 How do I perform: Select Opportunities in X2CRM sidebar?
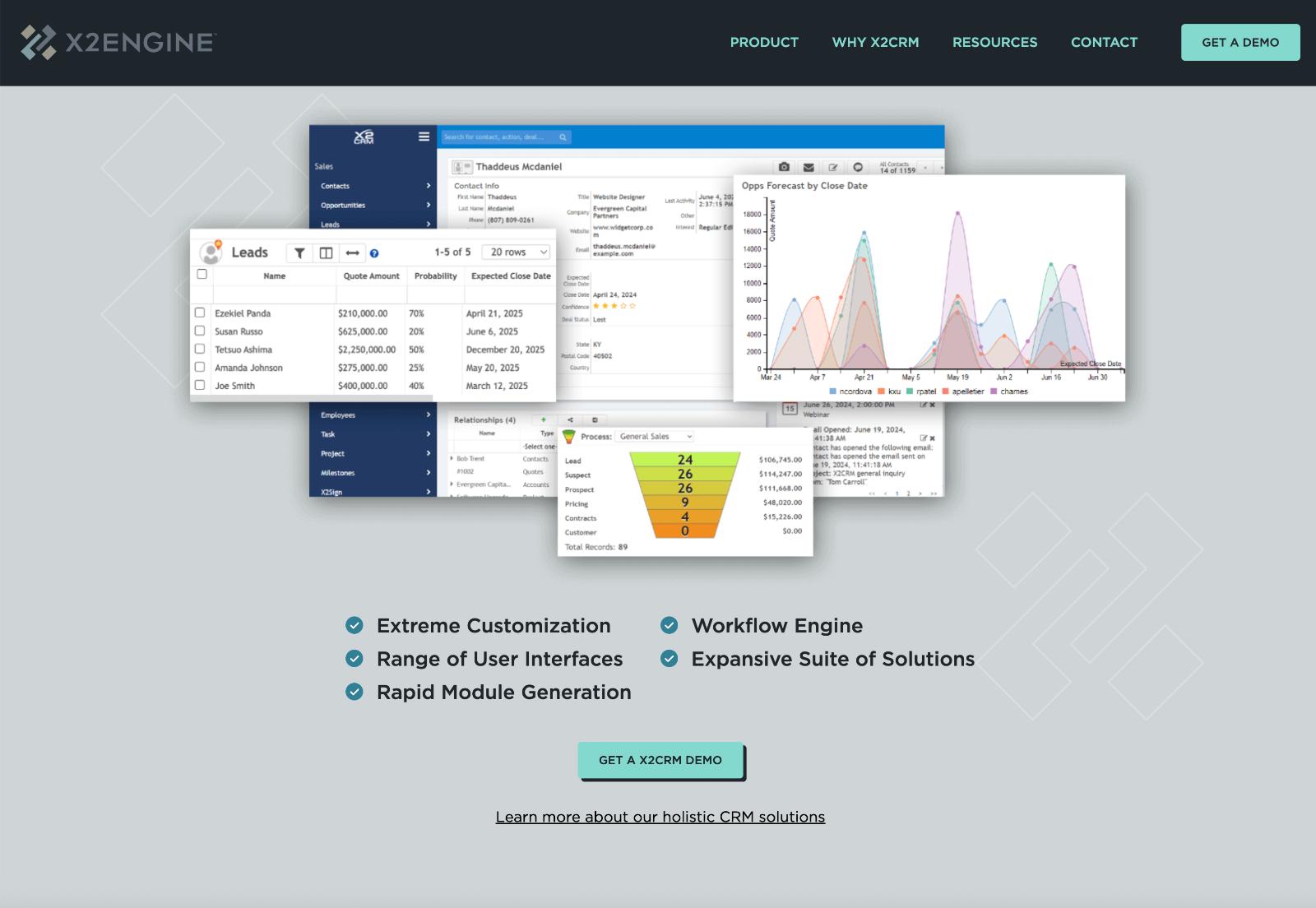(343, 206)
